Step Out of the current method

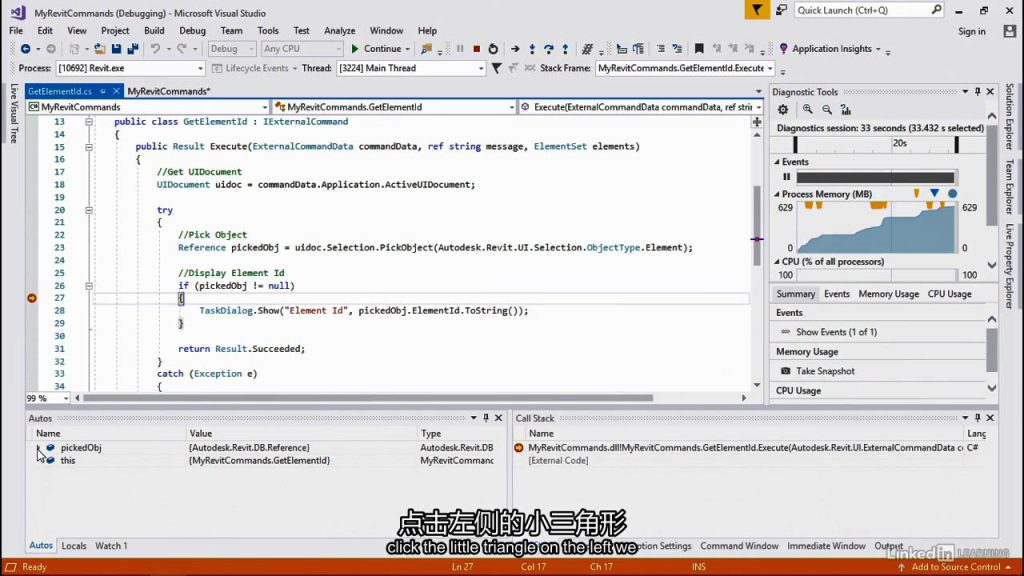pos(566,49)
